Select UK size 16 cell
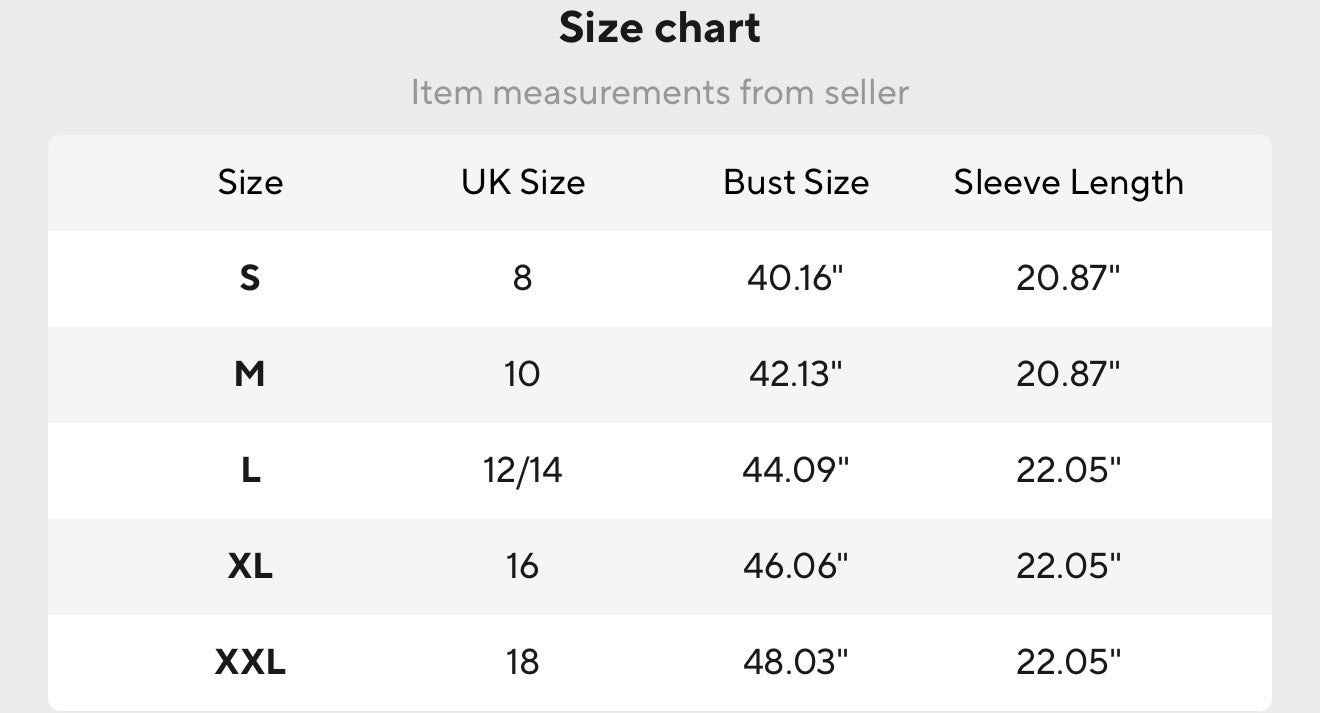Screen dimensions: 1320x713 [x=523, y=566]
